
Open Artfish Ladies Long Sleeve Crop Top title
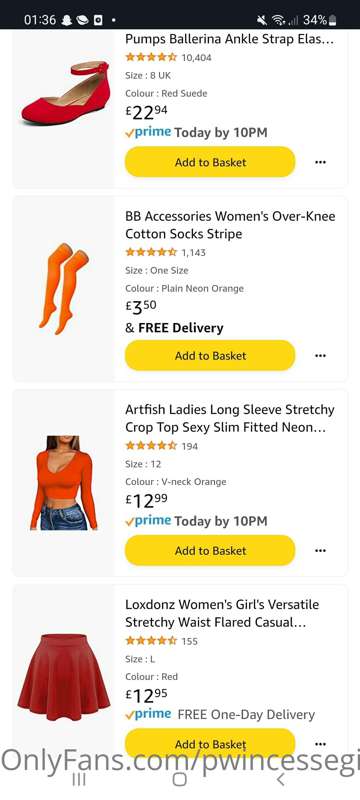pos(229,418)
